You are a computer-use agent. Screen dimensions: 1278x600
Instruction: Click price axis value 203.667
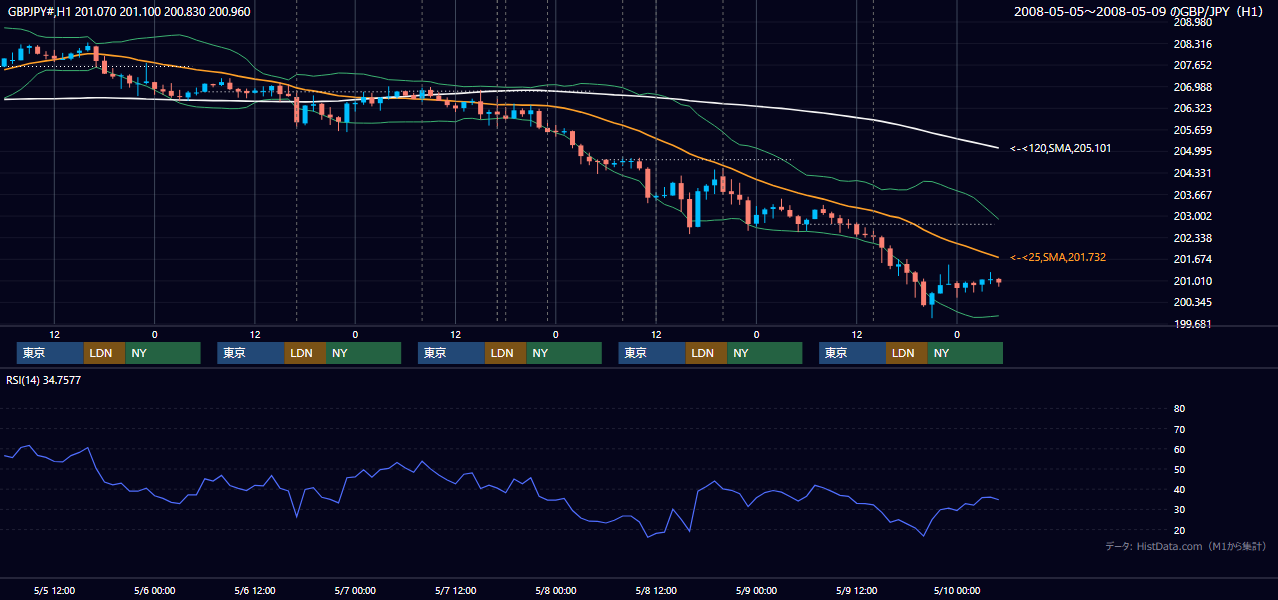point(1192,195)
